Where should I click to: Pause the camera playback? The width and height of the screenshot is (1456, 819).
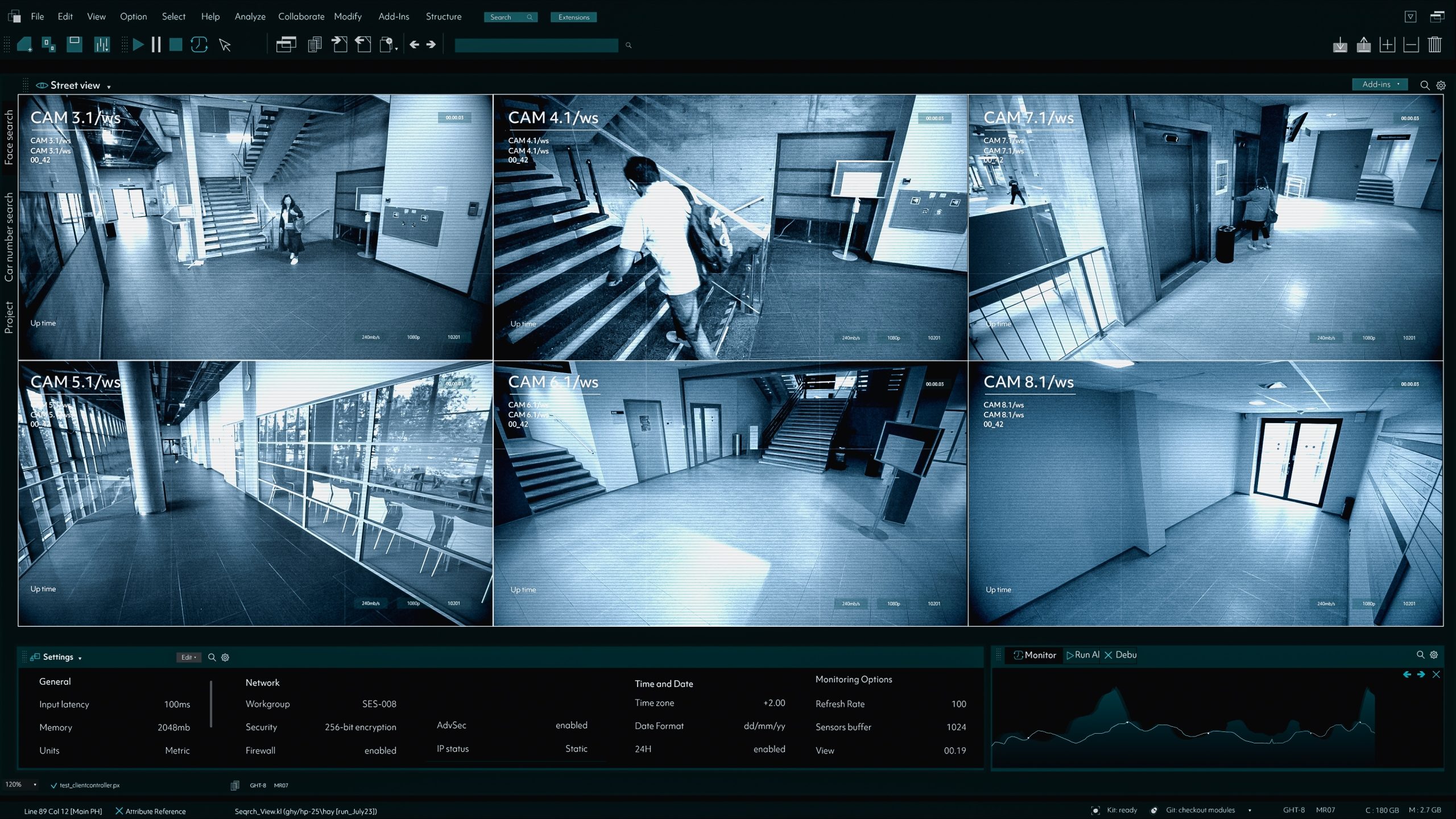point(156,44)
